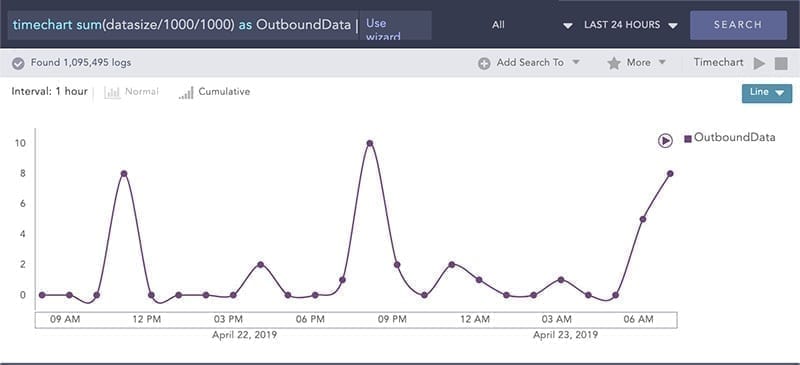Select the 06 PM label on the time axis

tap(310, 320)
